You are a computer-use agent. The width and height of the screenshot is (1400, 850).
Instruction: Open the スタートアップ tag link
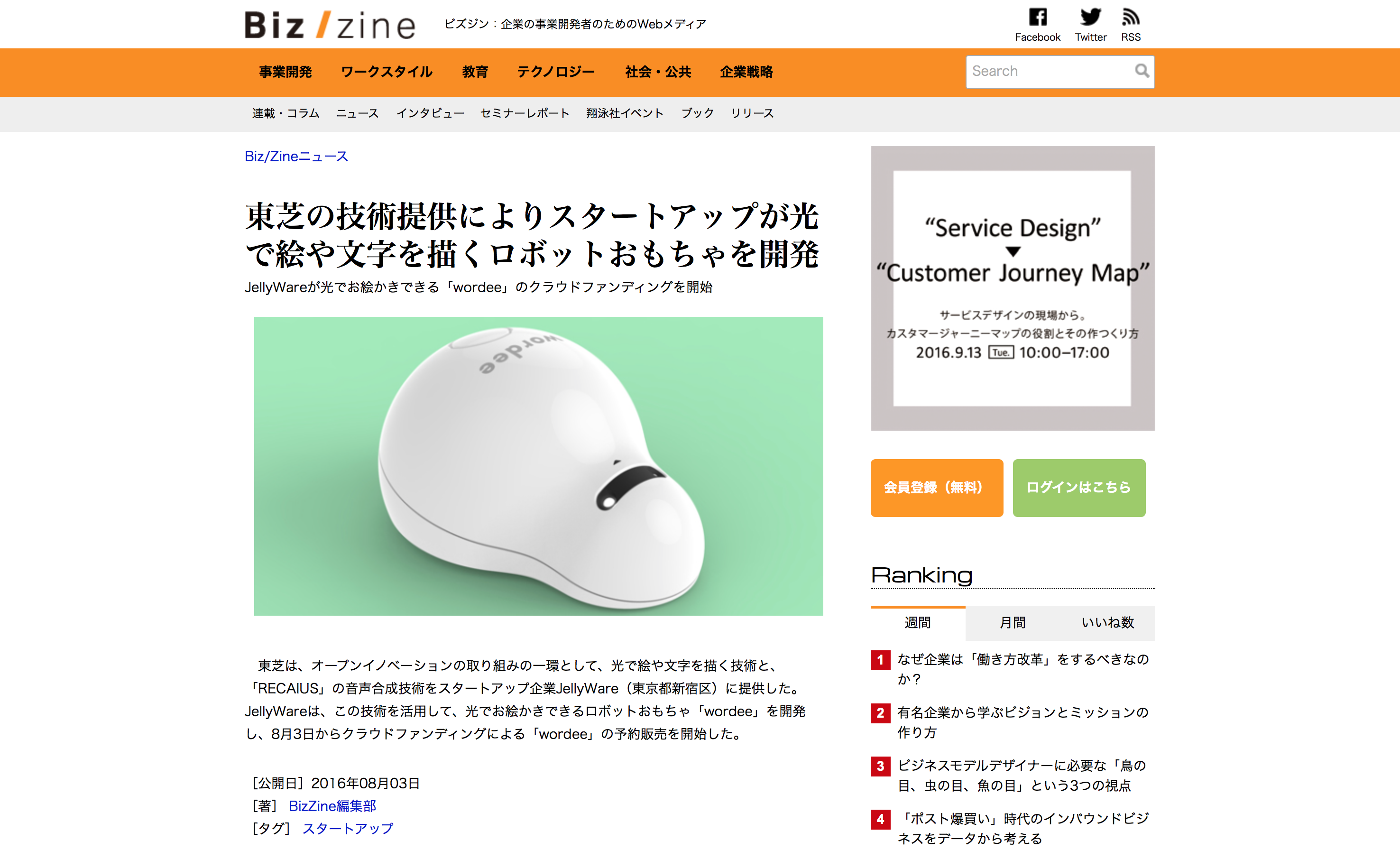pos(347,828)
